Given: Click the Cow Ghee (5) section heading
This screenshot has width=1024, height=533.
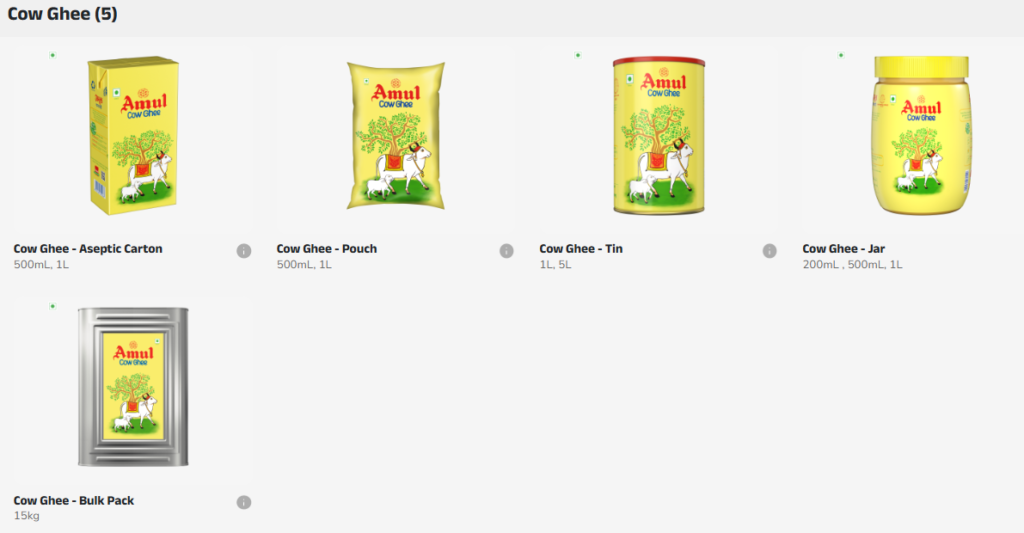Looking at the screenshot, I should click(x=63, y=14).
